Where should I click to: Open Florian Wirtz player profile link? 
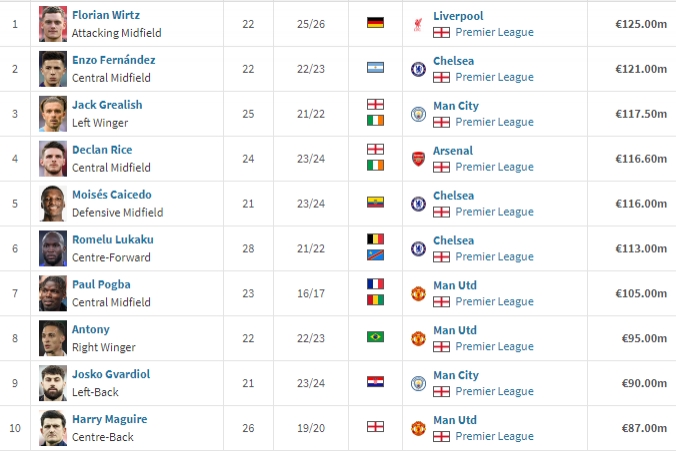tap(106, 16)
